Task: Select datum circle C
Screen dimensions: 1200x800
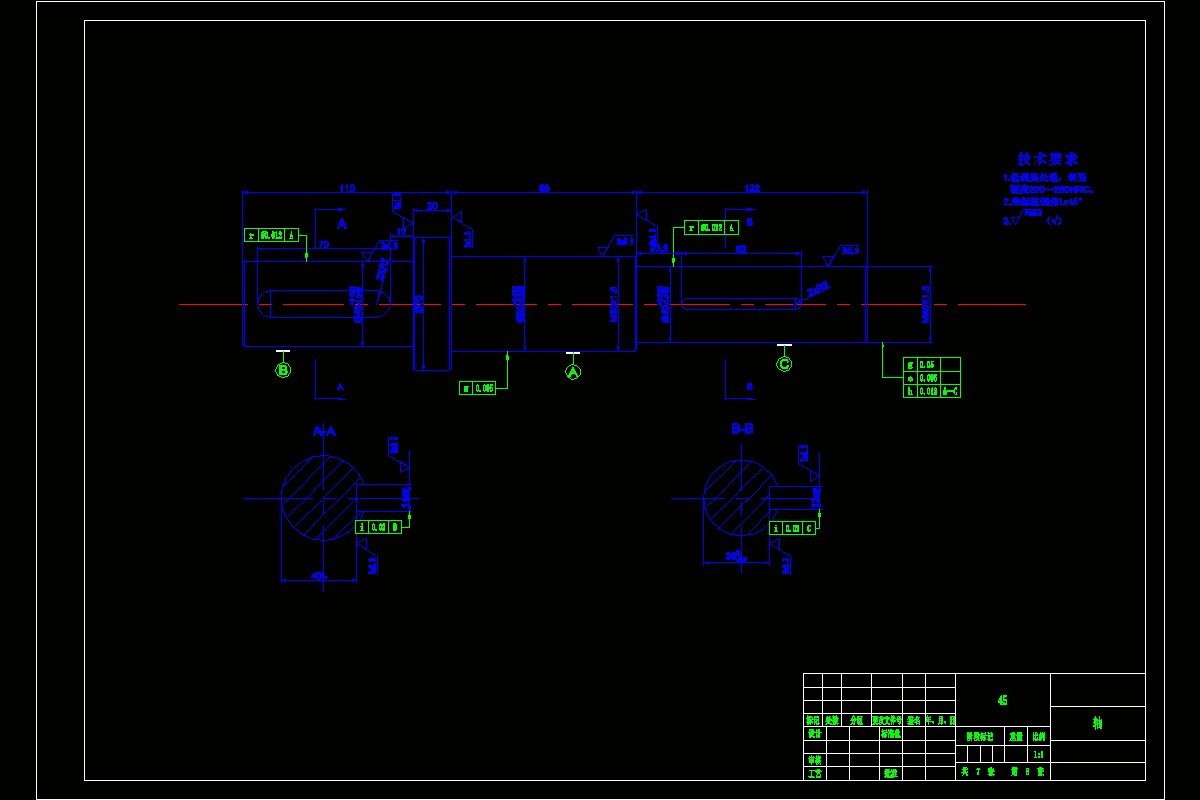Action: coord(784,364)
